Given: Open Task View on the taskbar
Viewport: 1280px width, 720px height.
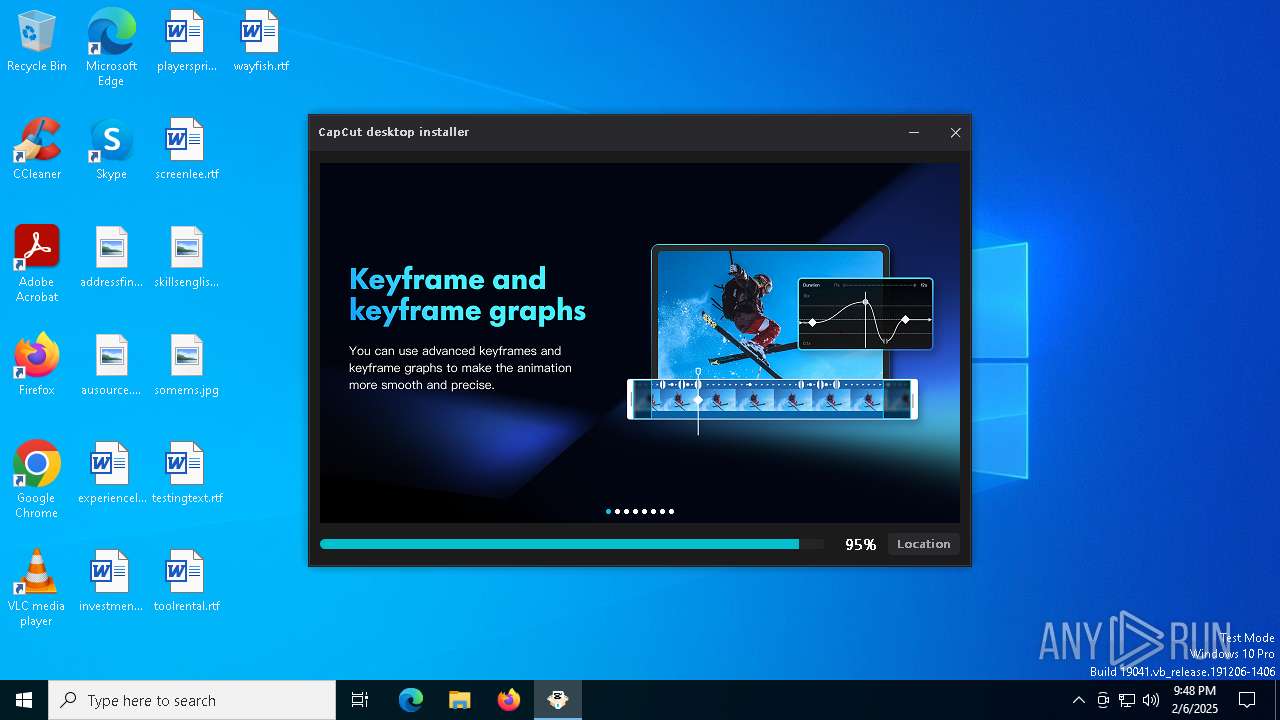Looking at the screenshot, I should tap(360, 700).
